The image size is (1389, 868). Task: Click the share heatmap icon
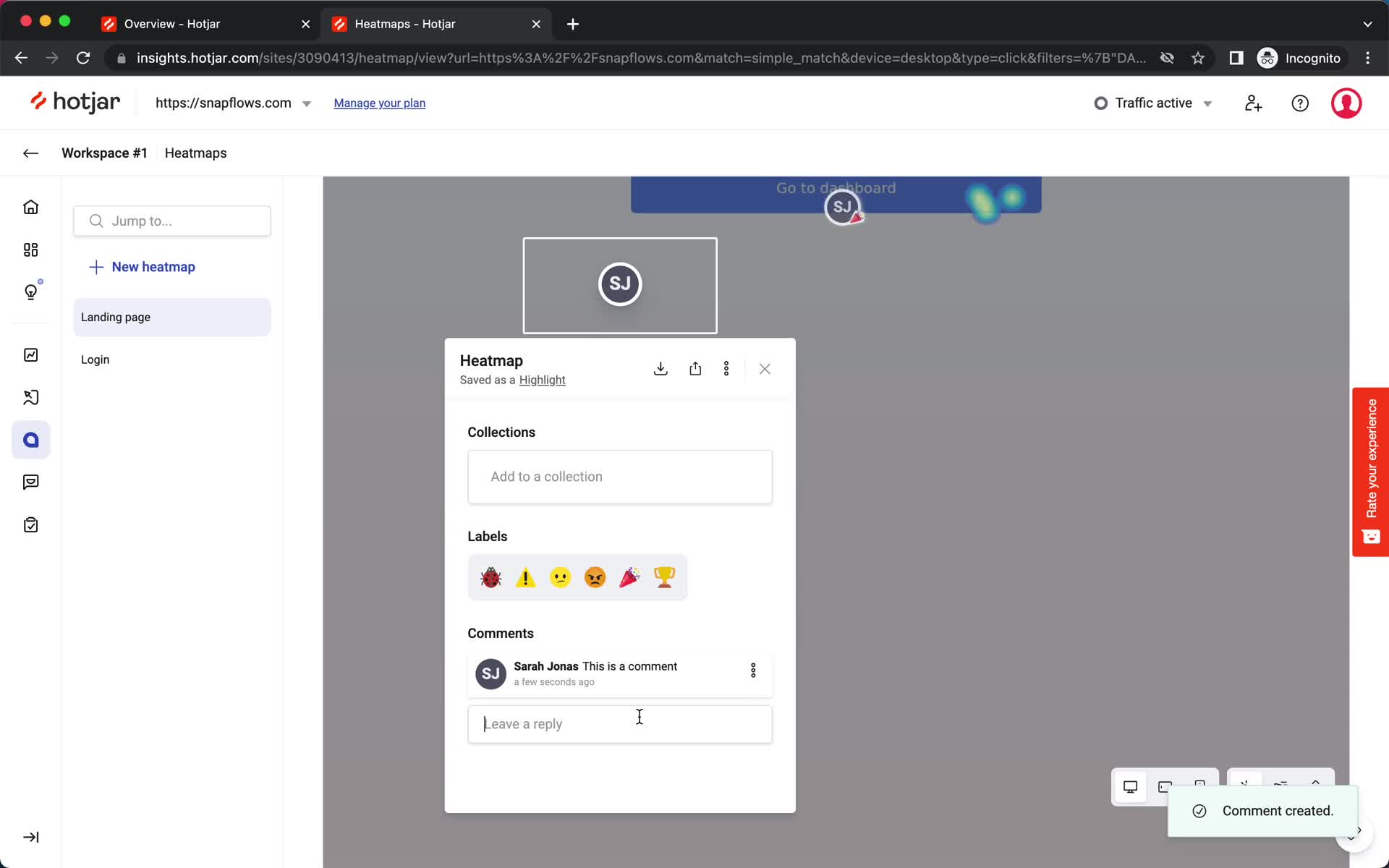click(694, 369)
